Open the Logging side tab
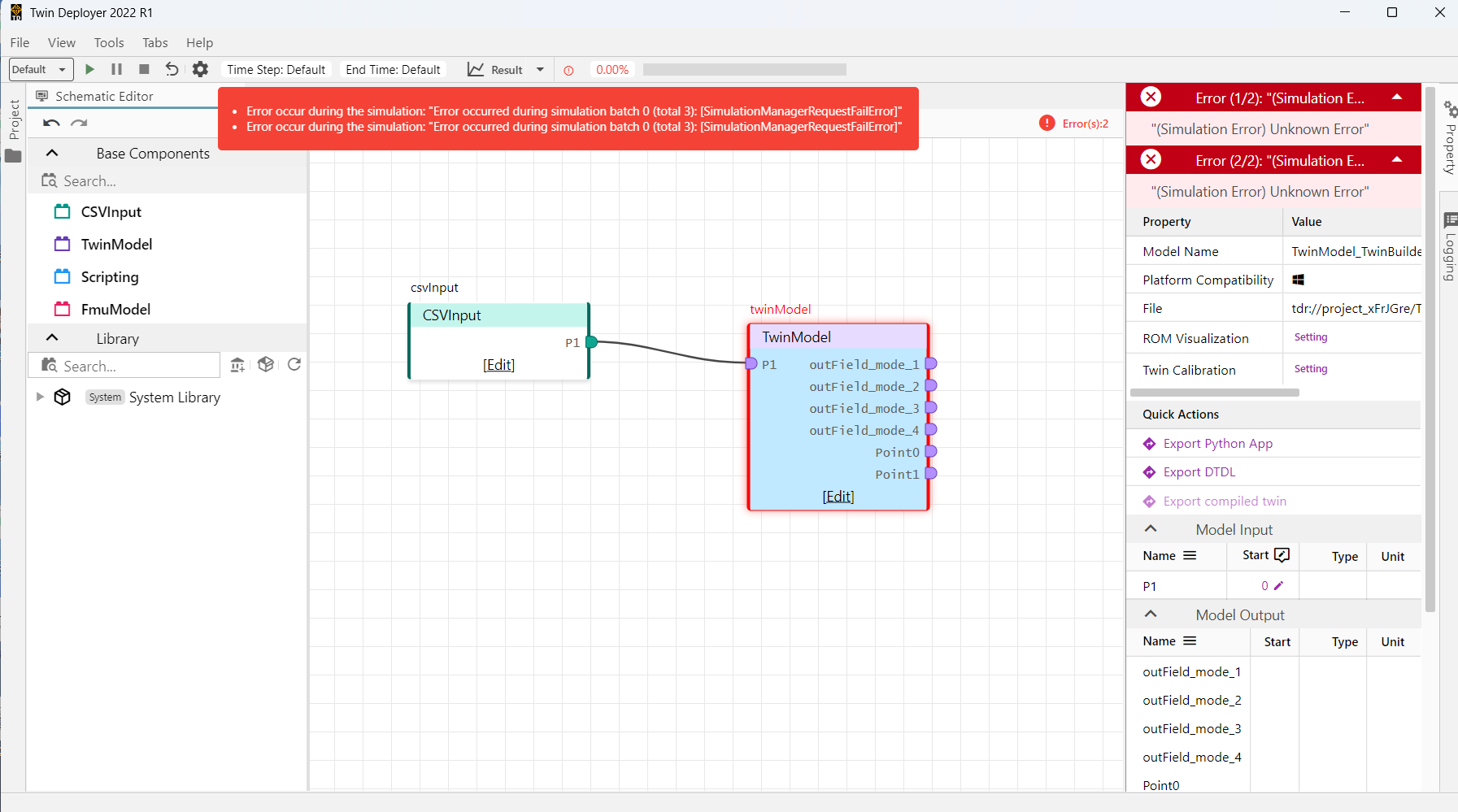Image resolution: width=1458 pixels, height=812 pixels. (1449, 247)
